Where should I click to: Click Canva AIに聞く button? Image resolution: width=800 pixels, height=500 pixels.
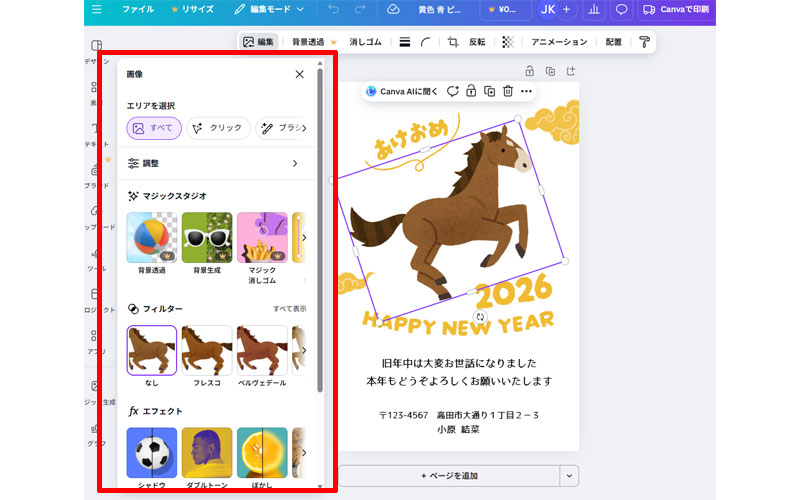[402, 91]
